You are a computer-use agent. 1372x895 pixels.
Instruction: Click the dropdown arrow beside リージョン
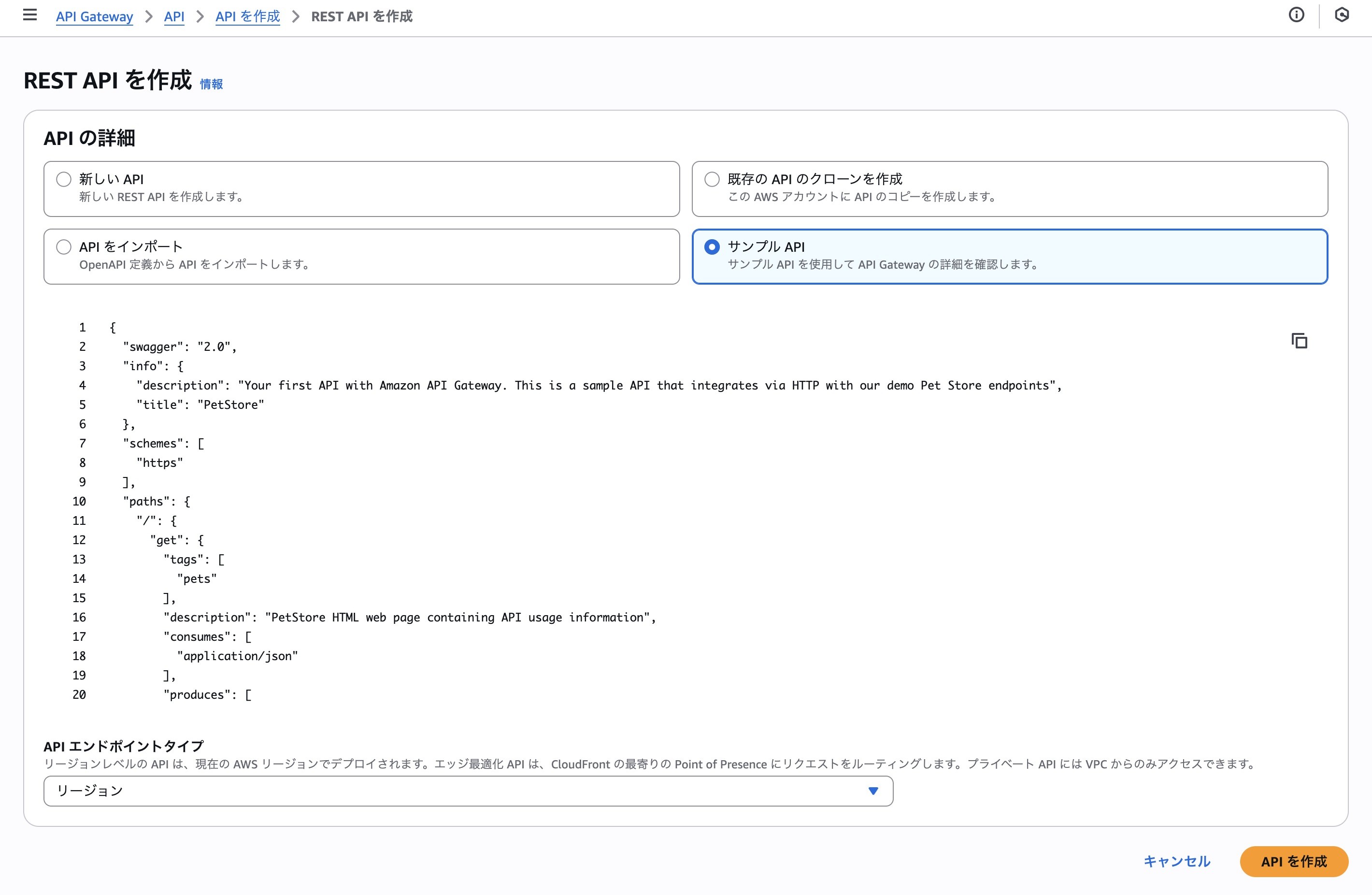point(873,791)
